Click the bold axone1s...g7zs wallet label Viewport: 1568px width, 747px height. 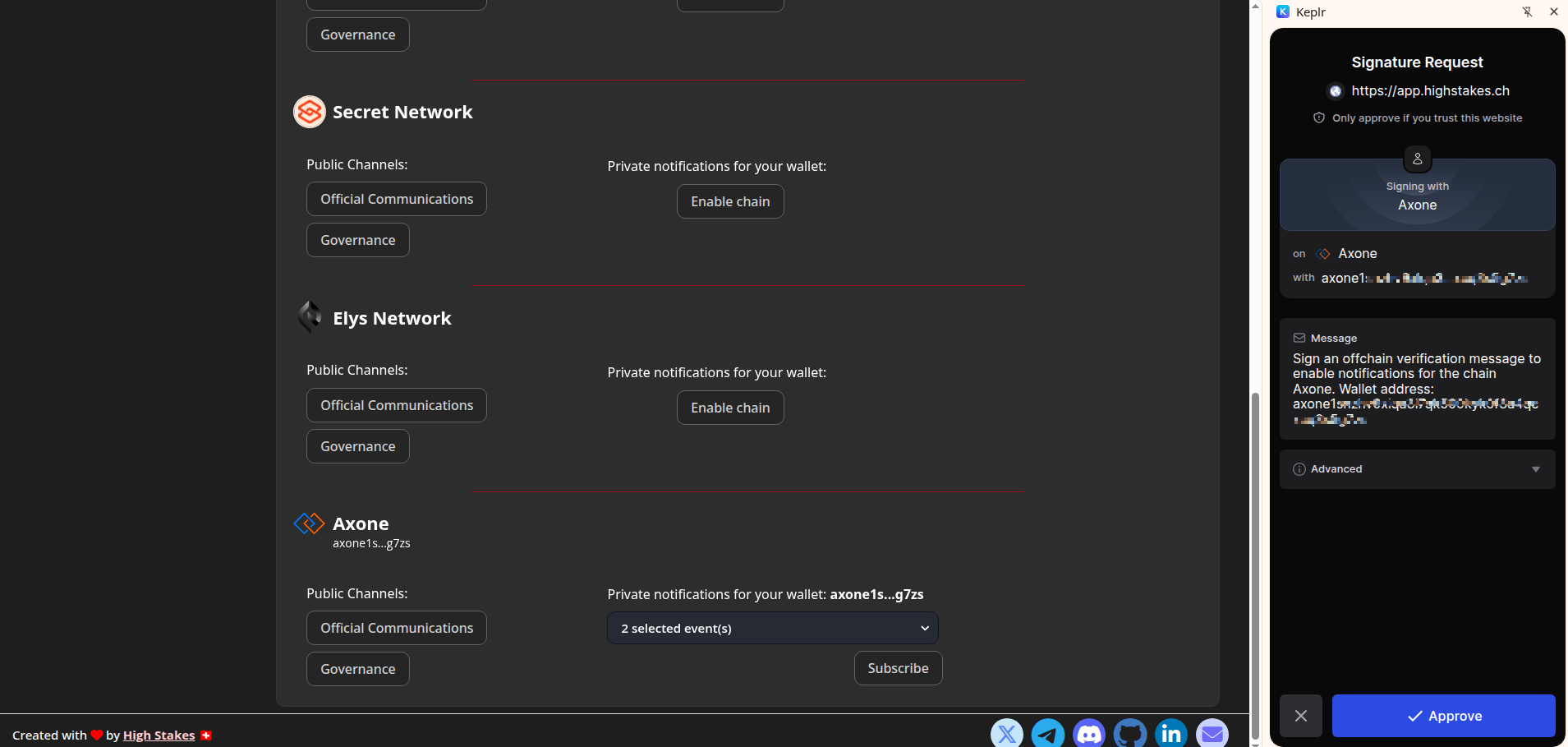point(876,594)
